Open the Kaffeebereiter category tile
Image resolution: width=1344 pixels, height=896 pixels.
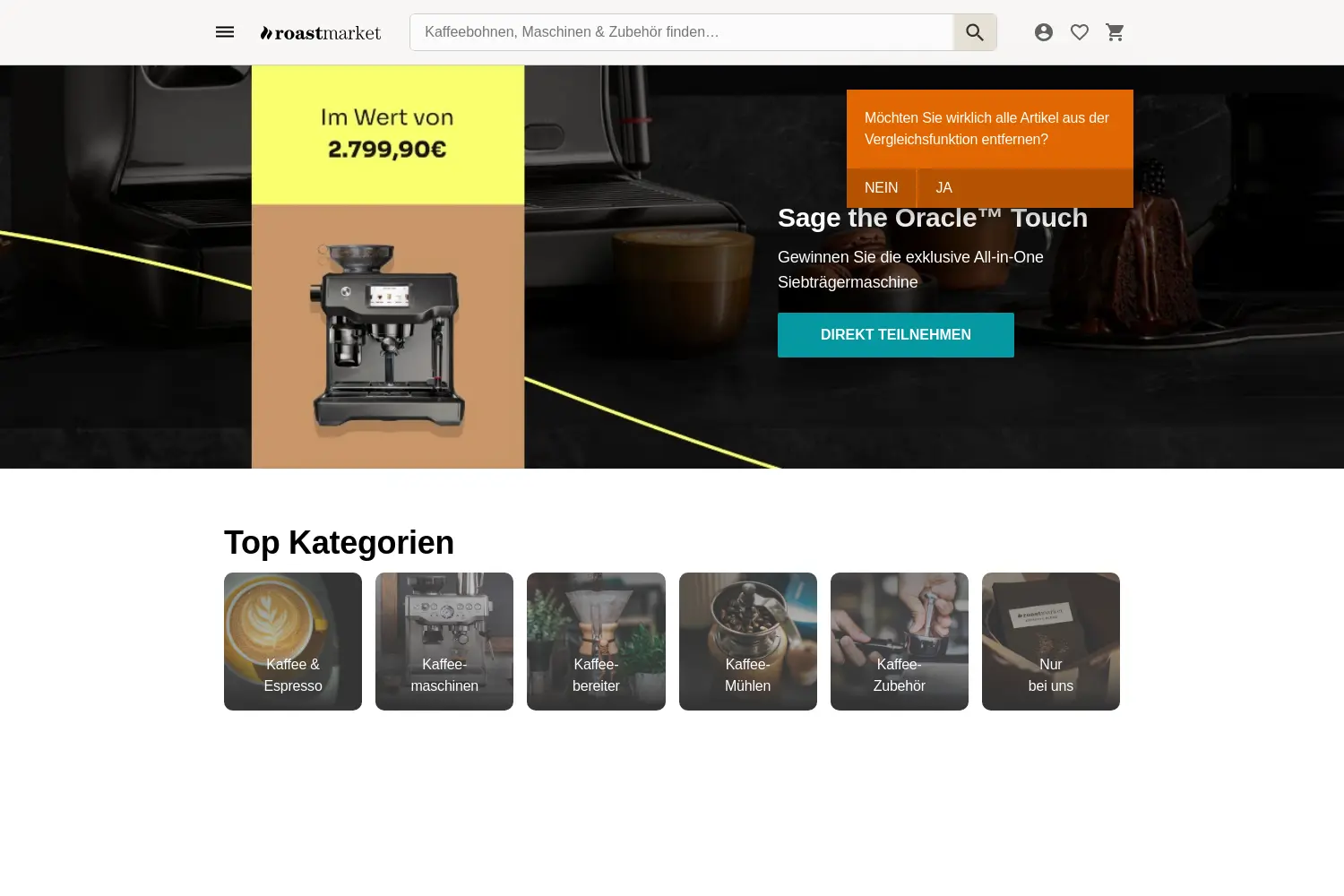[596, 642]
